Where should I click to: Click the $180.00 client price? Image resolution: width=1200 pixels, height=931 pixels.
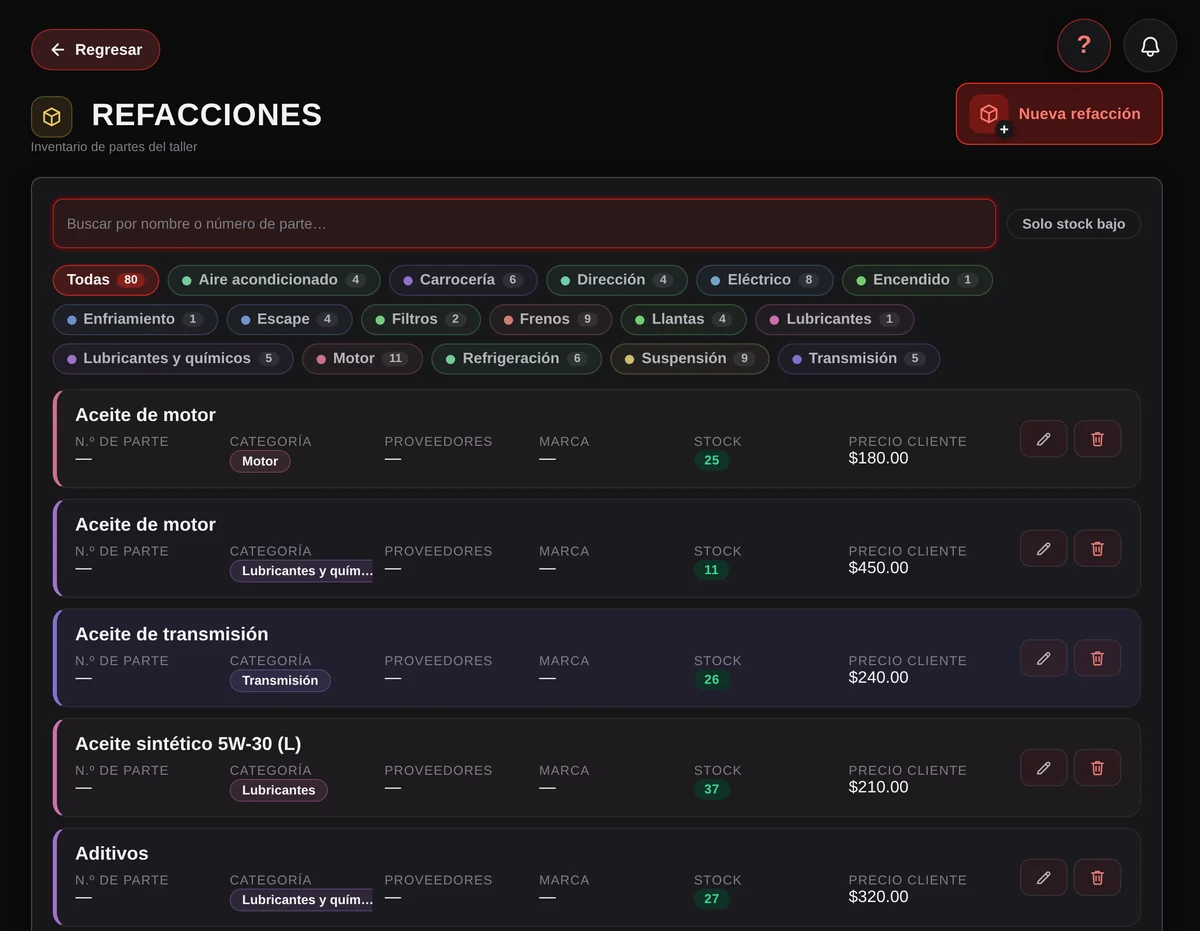pyautogui.click(x=879, y=459)
